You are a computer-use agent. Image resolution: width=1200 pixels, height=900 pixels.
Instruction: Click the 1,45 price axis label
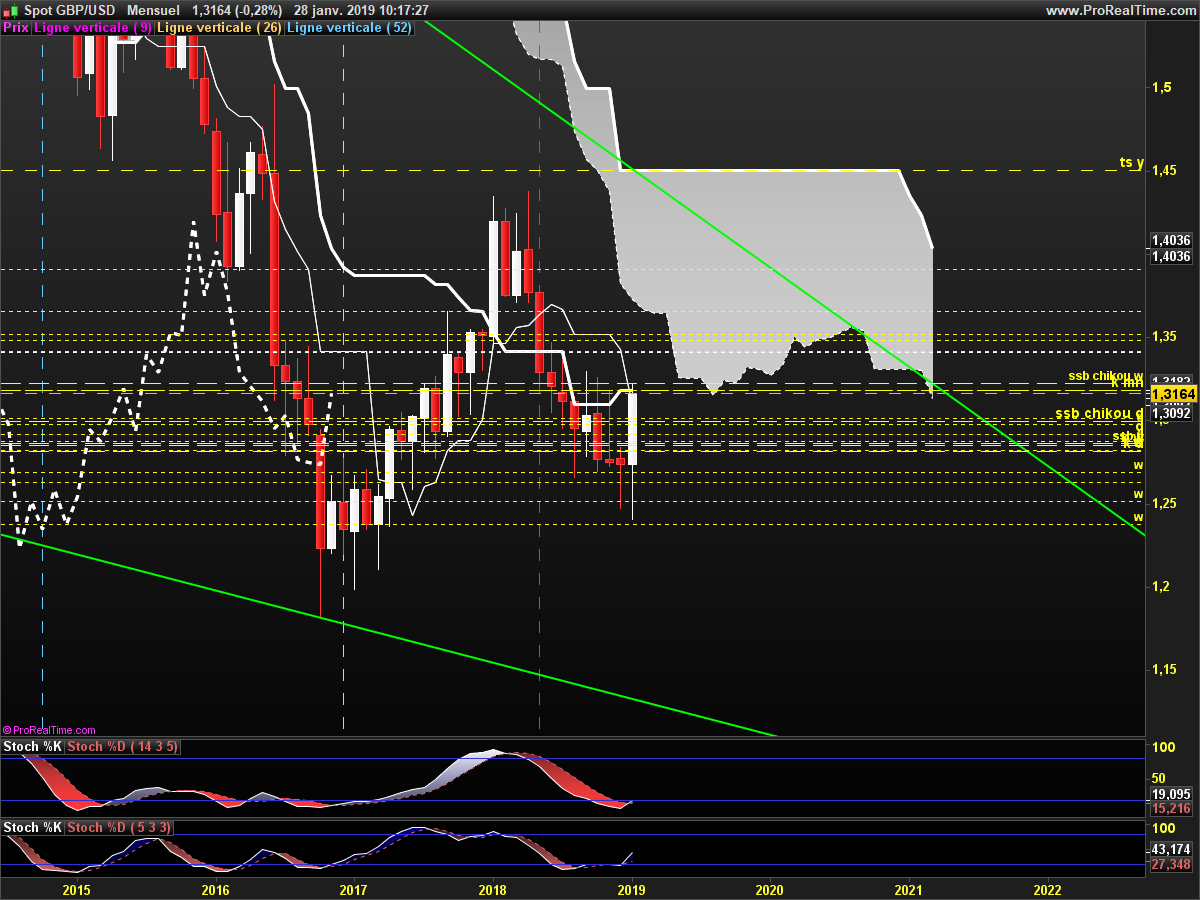(x=1163, y=170)
